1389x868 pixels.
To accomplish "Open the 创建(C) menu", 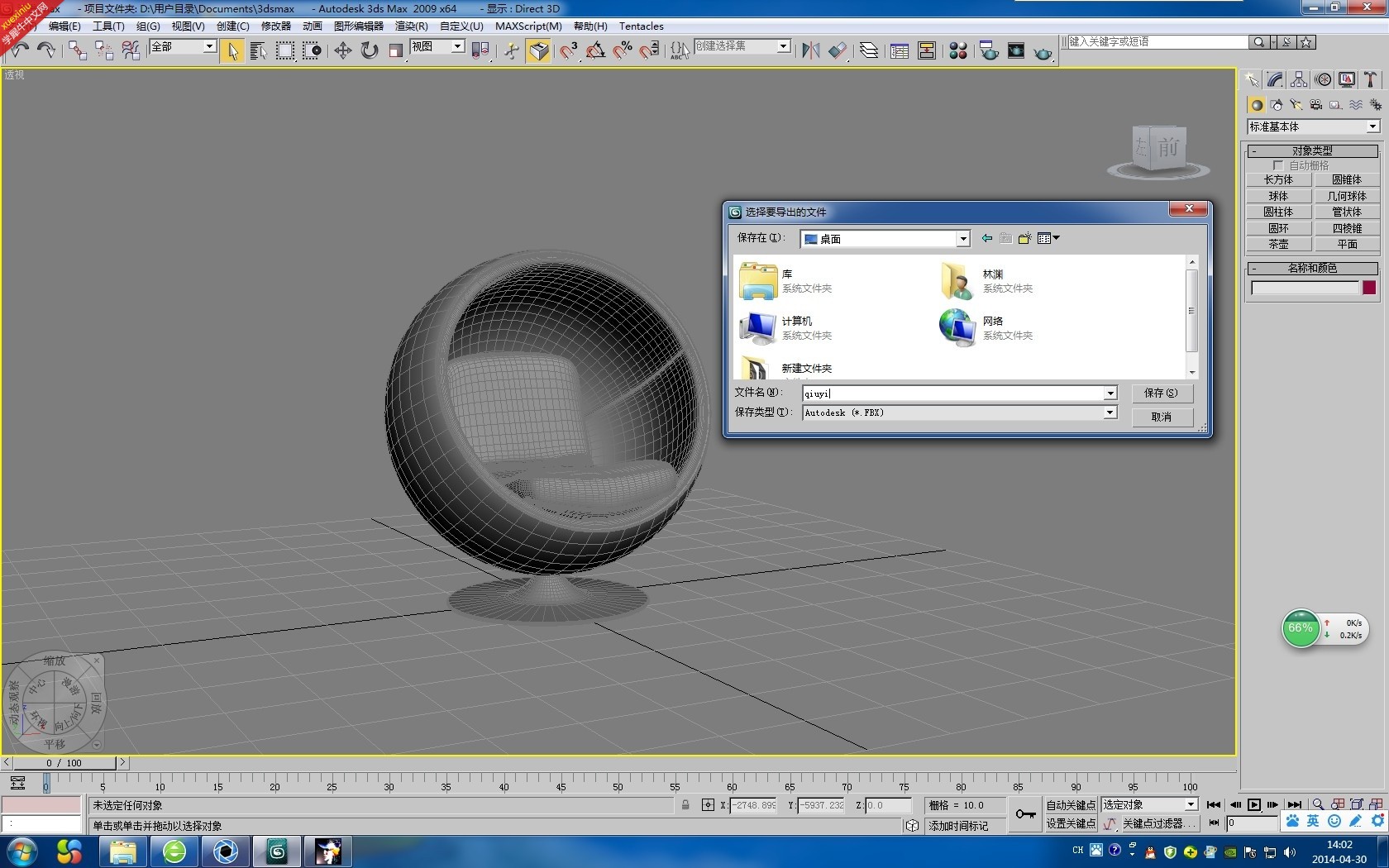I will (233, 26).
